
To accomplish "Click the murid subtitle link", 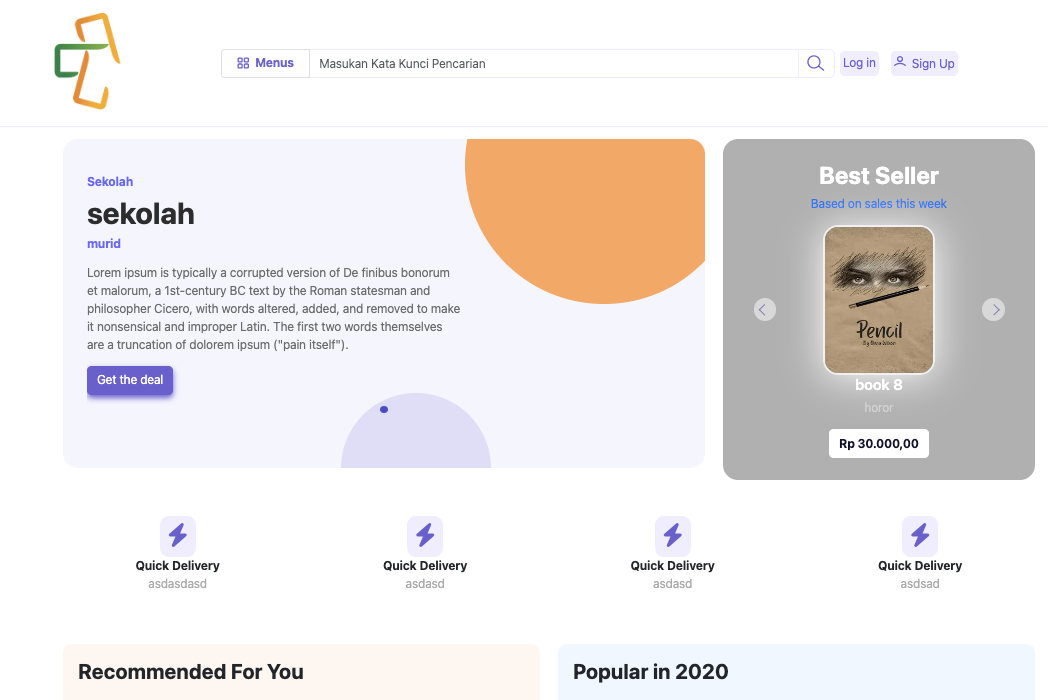I will [x=104, y=243].
